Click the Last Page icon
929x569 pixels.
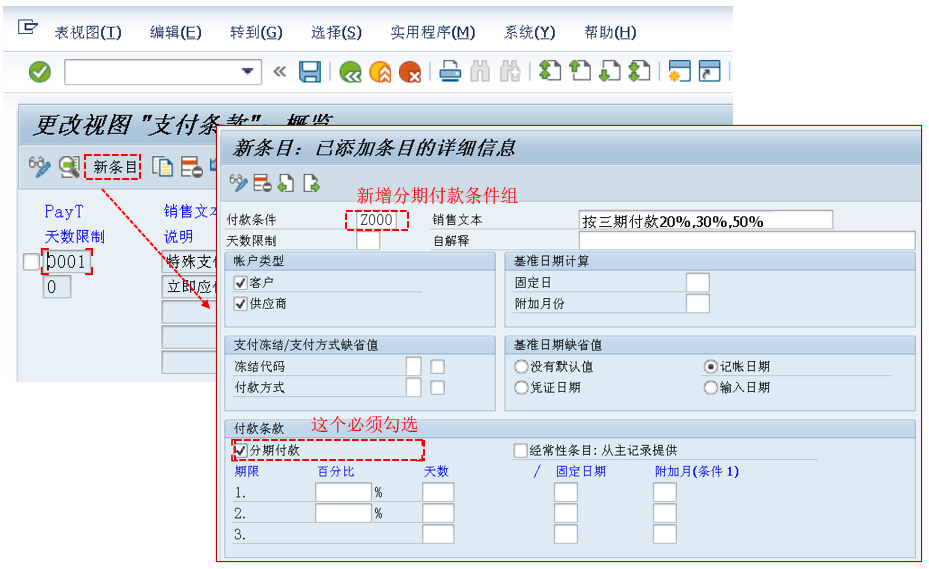point(639,71)
